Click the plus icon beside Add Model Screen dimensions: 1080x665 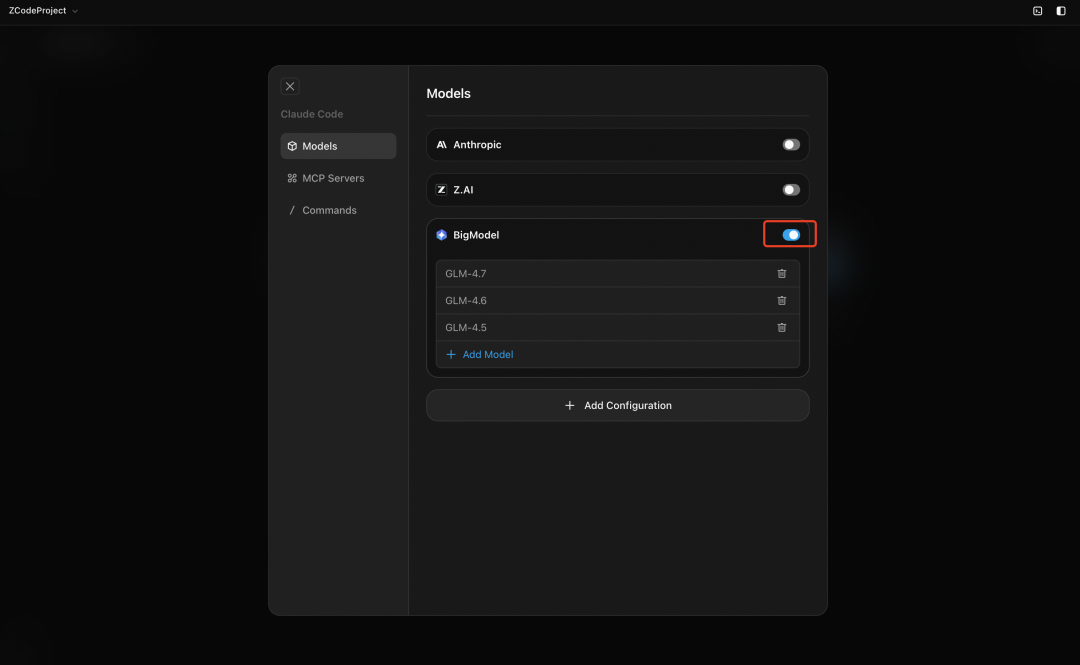[x=450, y=354]
